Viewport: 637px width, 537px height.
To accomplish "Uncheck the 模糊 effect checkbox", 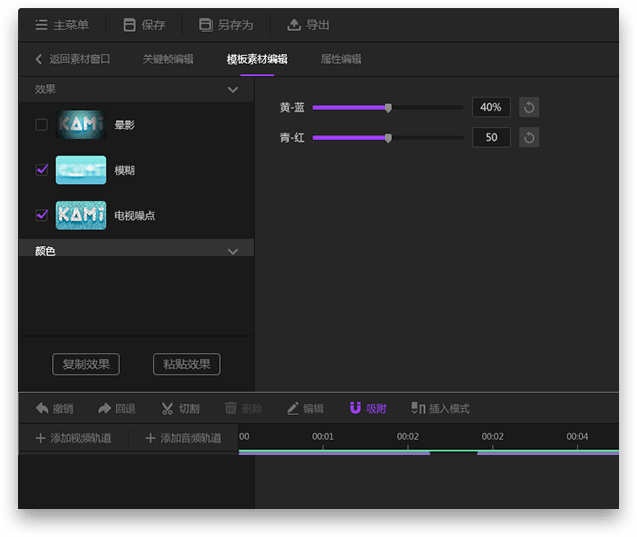I will (x=41, y=170).
